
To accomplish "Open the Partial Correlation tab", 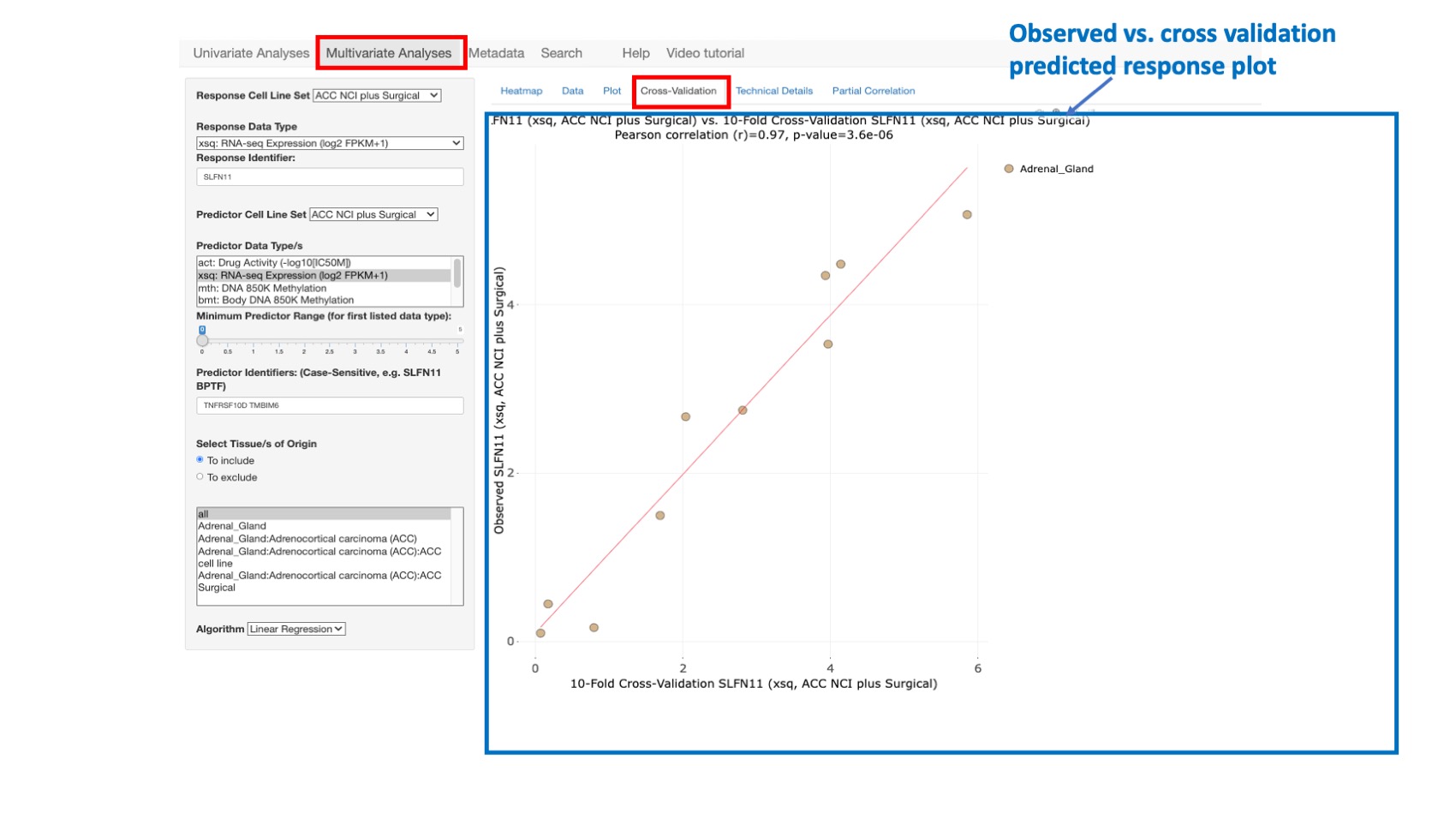I will (x=873, y=90).
